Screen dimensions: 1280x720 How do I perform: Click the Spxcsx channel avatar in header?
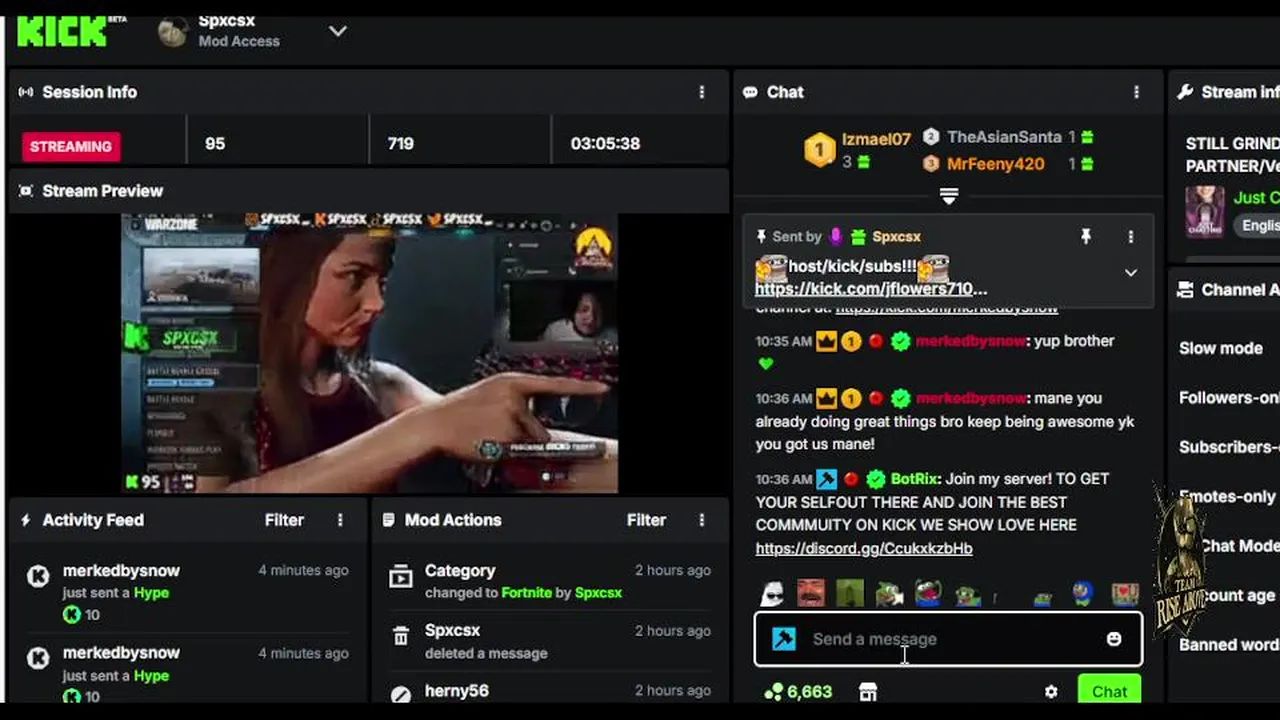(173, 33)
